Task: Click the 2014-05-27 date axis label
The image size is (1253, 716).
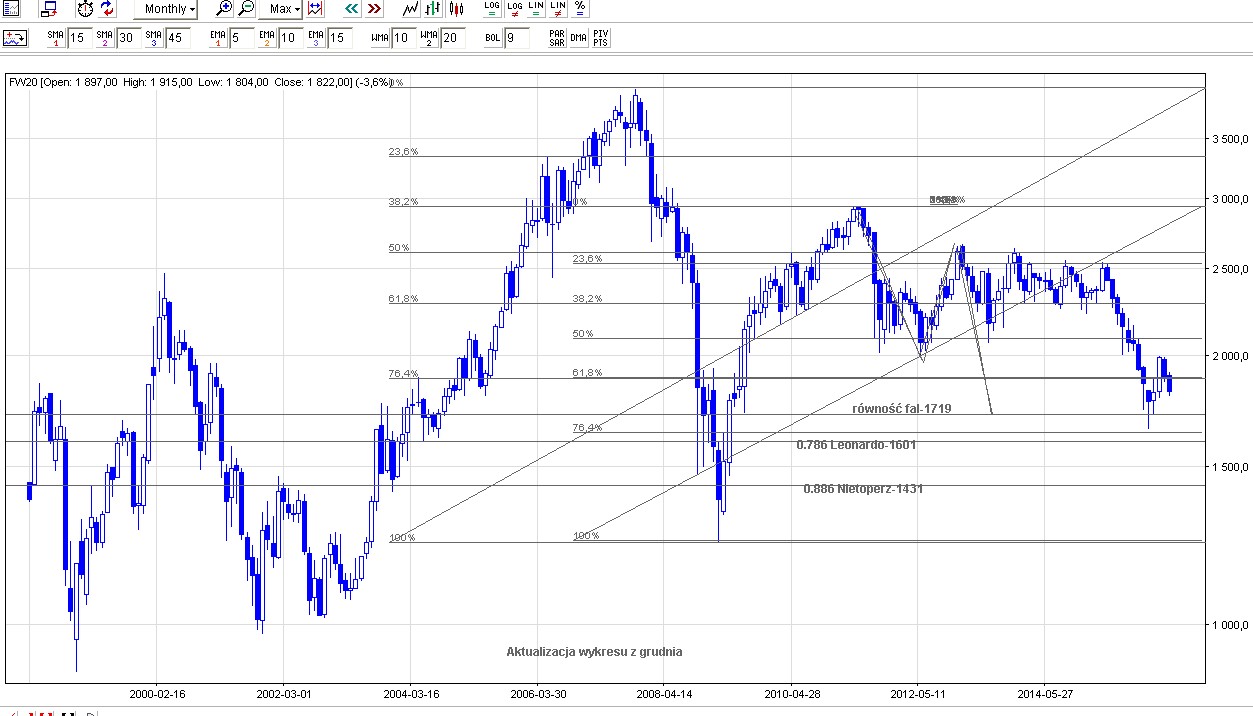Action: (x=1044, y=692)
